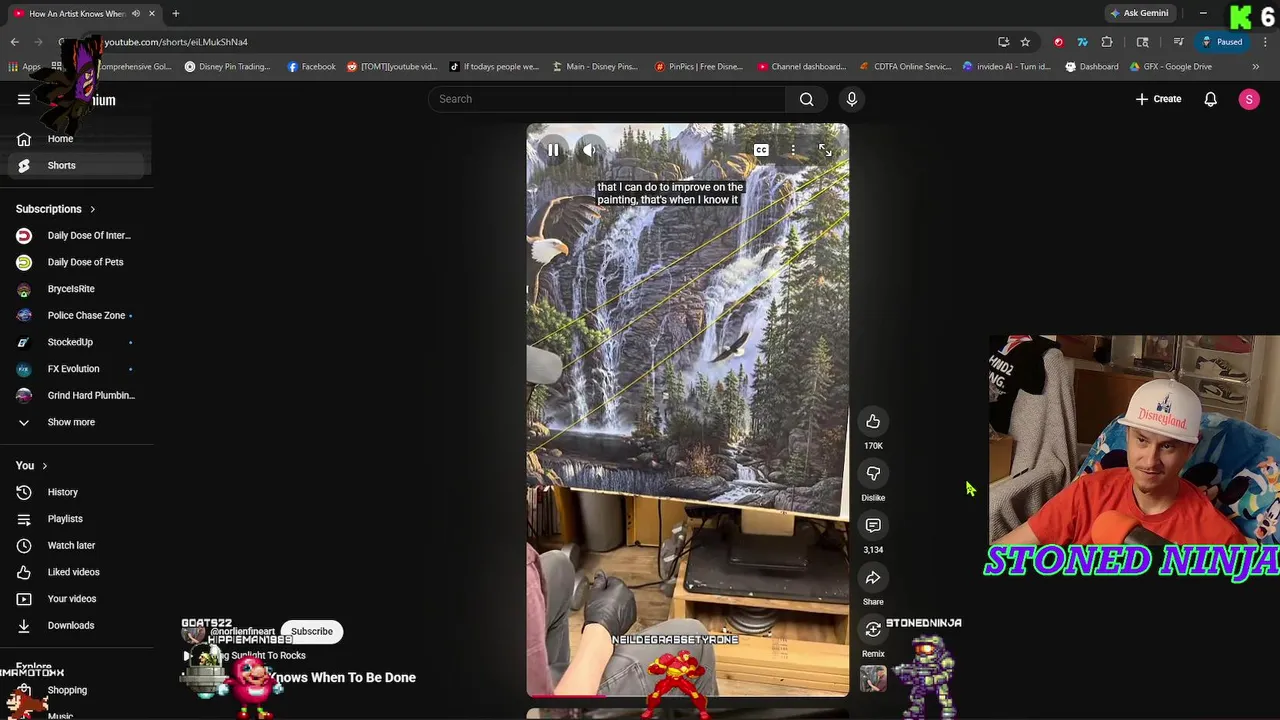Open the YouTube guide hamburger menu
Image resolution: width=1280 pixels, height=720 pixels.
point(24,99)
